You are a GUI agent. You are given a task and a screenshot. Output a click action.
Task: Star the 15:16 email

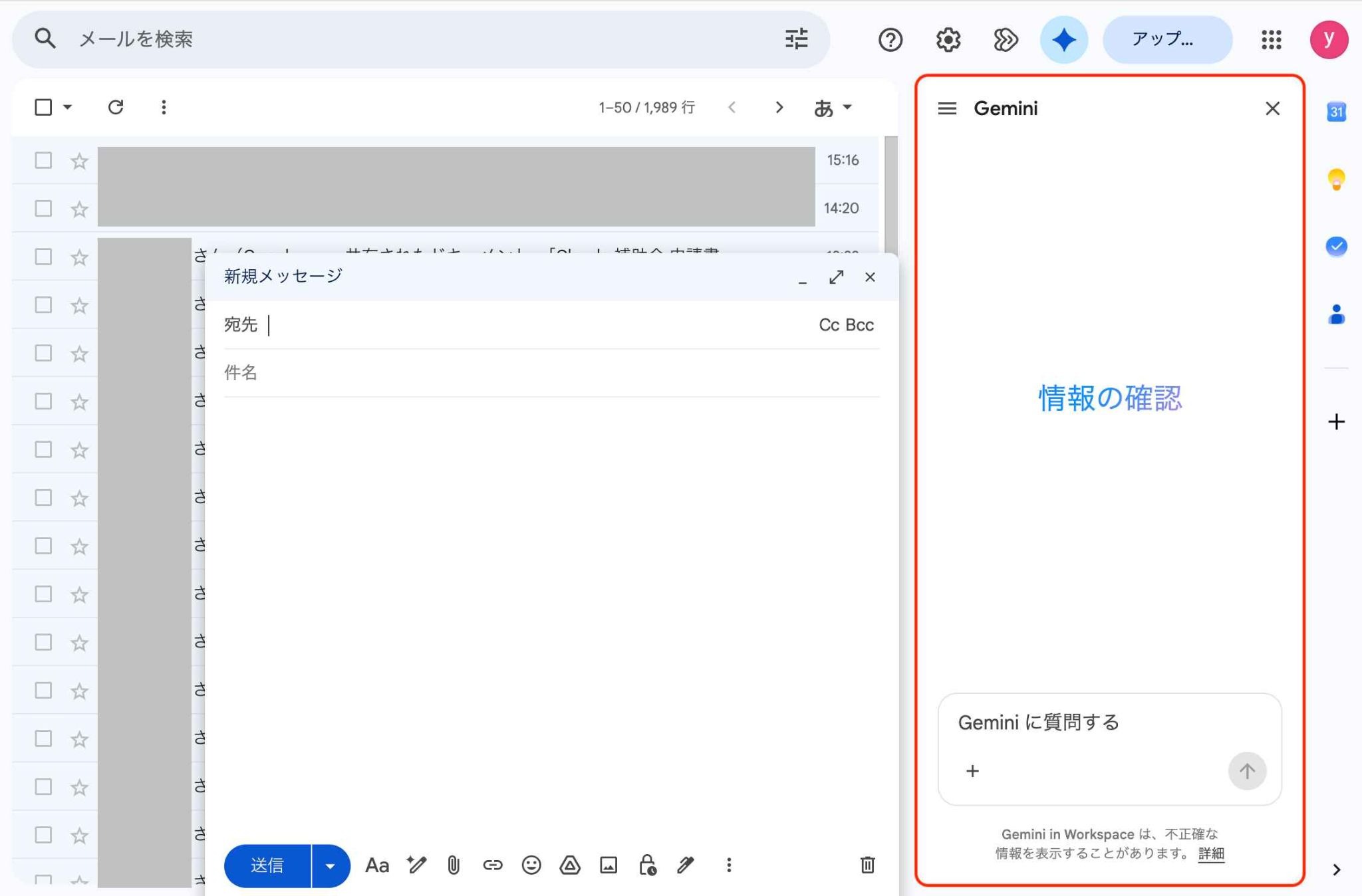pos(79,161)
